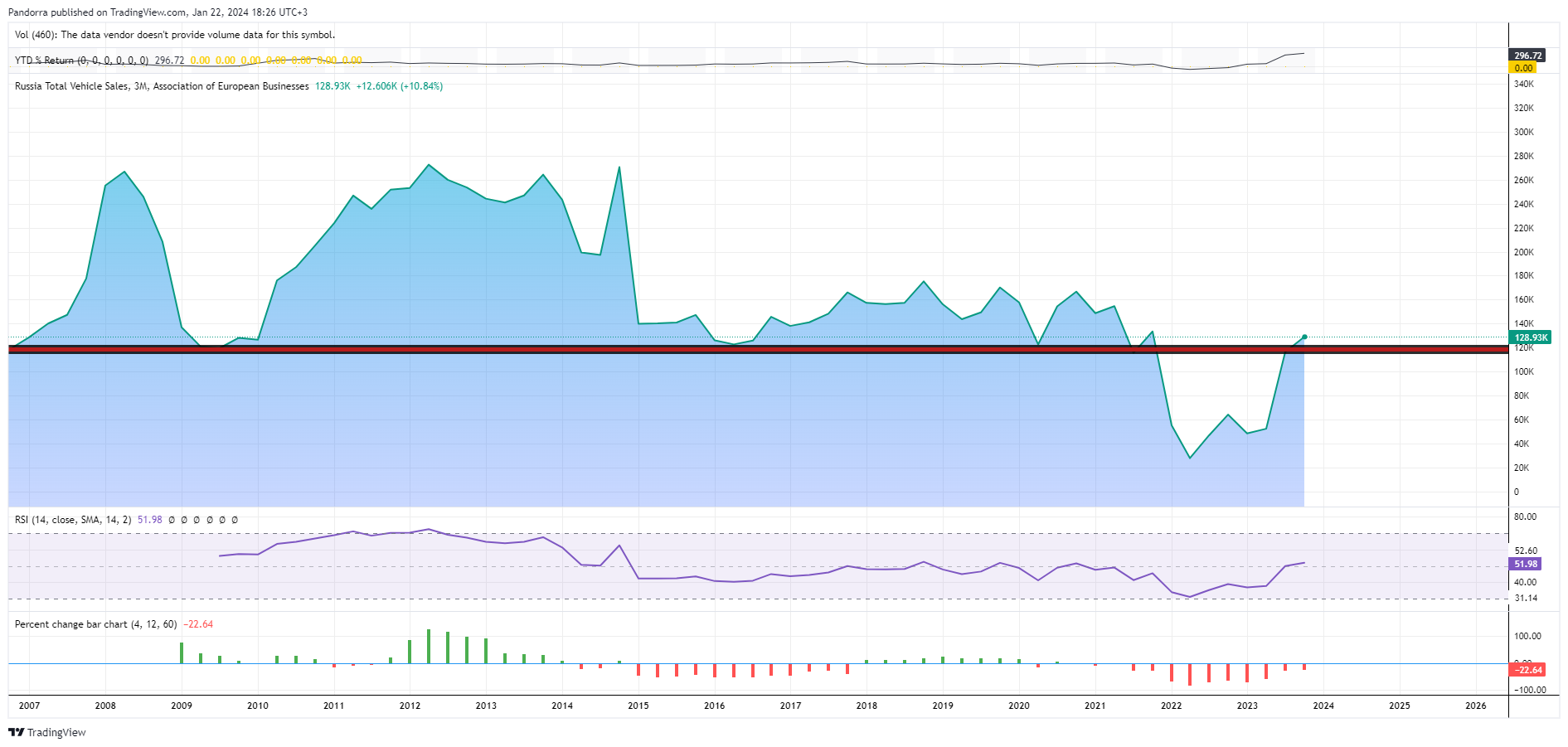This screenshot has width=1568, height=747.
Task: Click the TradingView logo at the bottom
Action: (47, 732)
